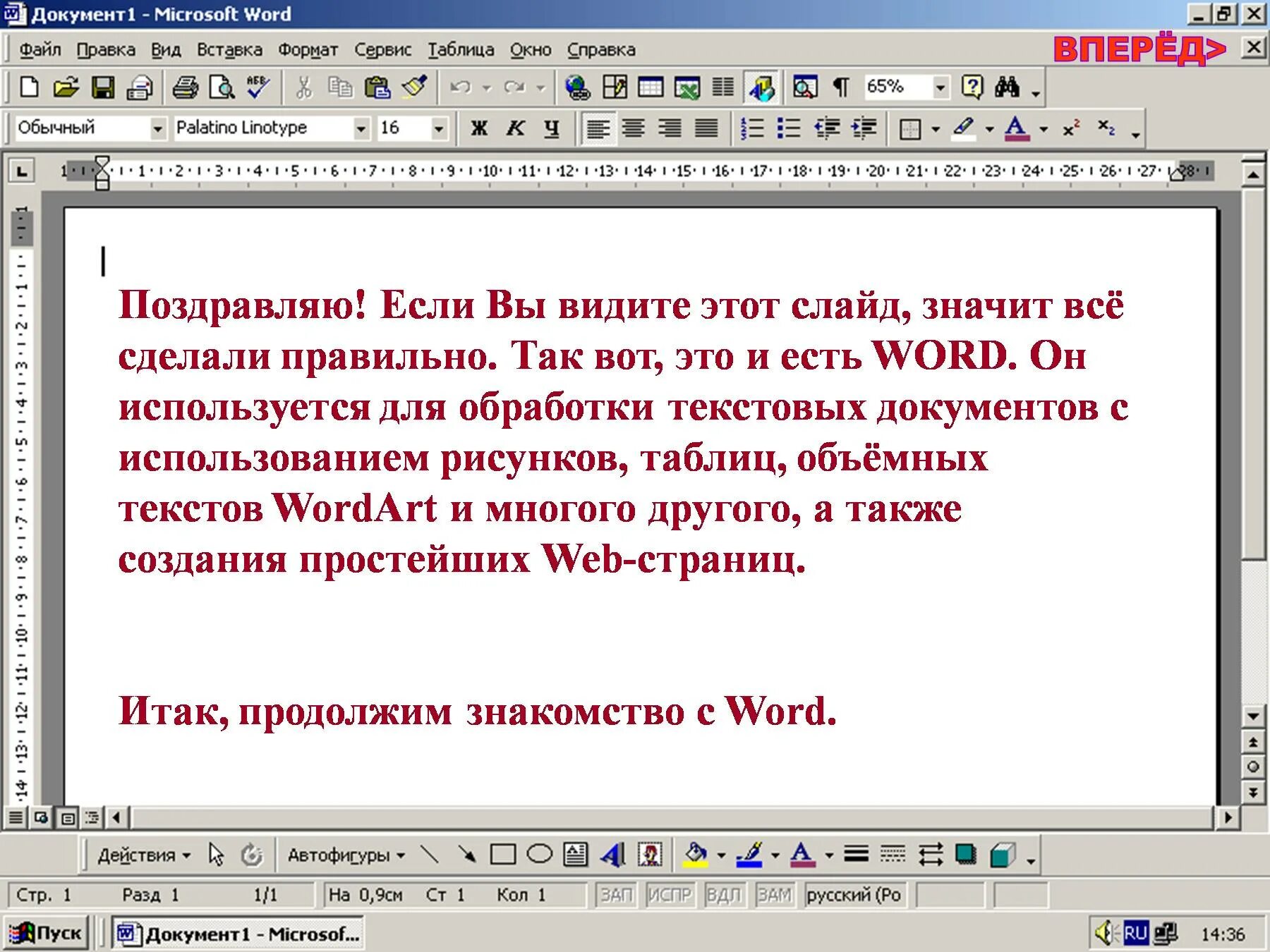The width and height of the screenshot is (1270, 952).
Task: Expand highlight color arrow in formatting toolbar
Action: tap(989, 129)
